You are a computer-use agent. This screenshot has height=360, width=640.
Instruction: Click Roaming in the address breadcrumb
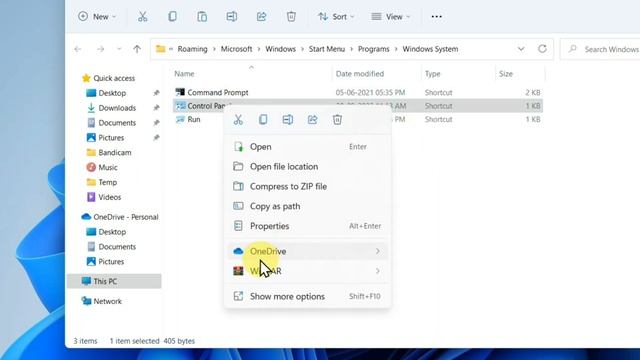coord(192,49)
